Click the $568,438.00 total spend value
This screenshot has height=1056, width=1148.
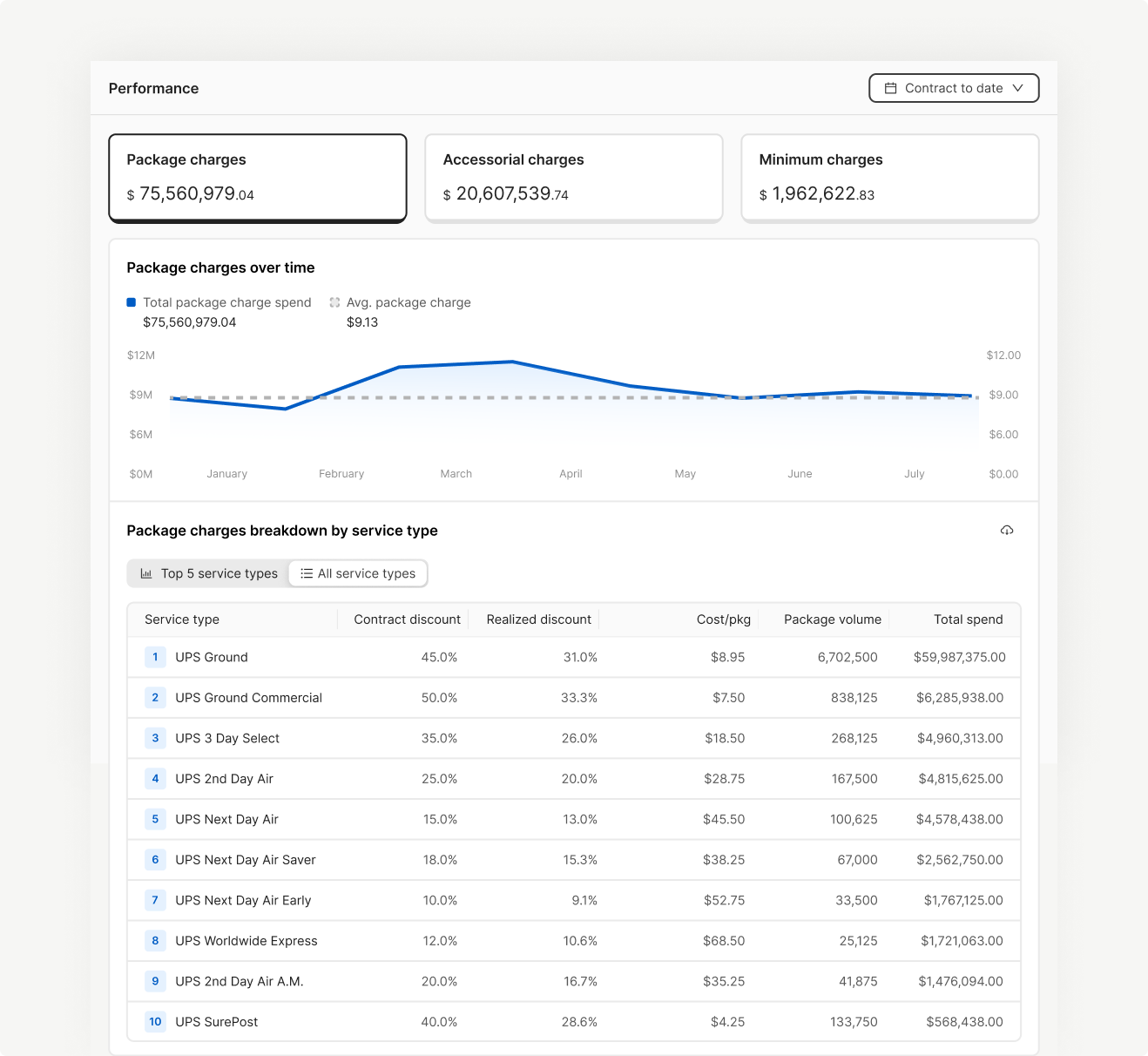964,1022
